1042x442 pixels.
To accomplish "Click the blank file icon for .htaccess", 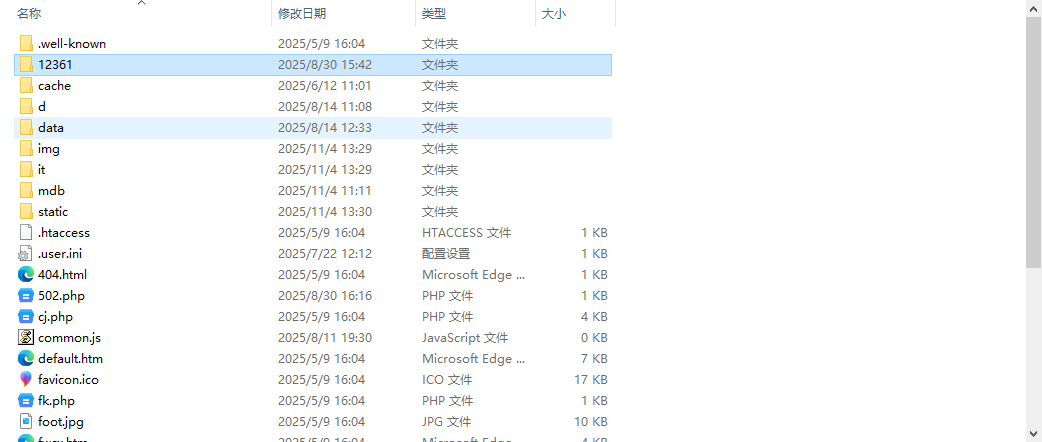I will pyautogui.click(x=26, y=232).
